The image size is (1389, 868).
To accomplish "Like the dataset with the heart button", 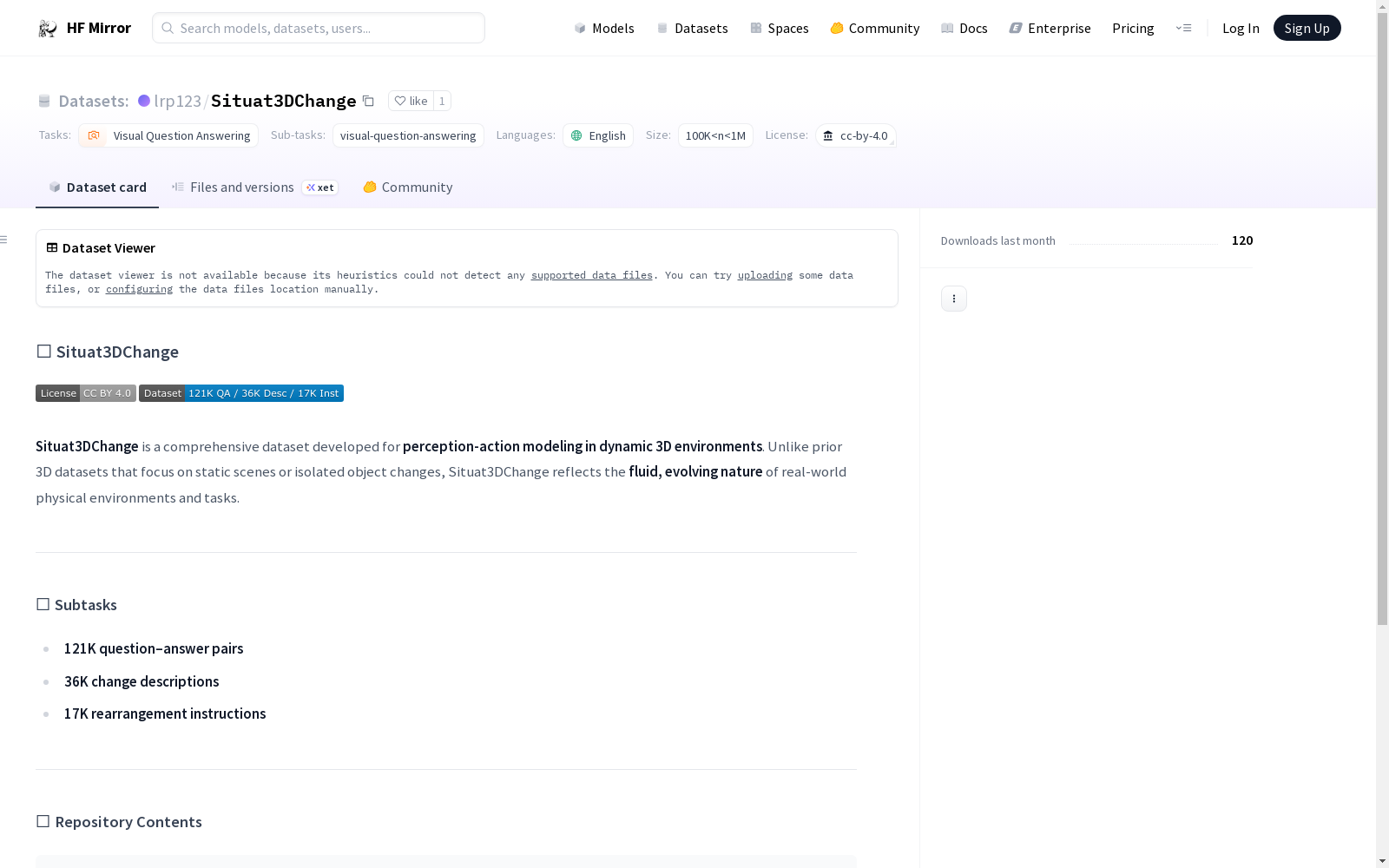I will (411, 101).
